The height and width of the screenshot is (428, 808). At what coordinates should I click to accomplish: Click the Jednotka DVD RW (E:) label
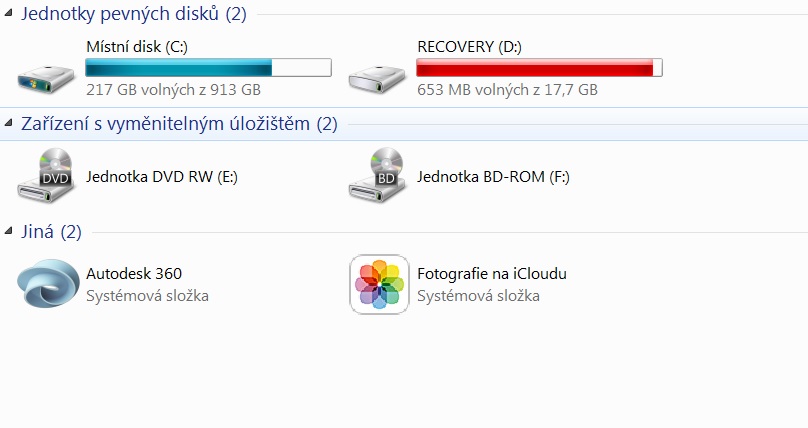162,177
